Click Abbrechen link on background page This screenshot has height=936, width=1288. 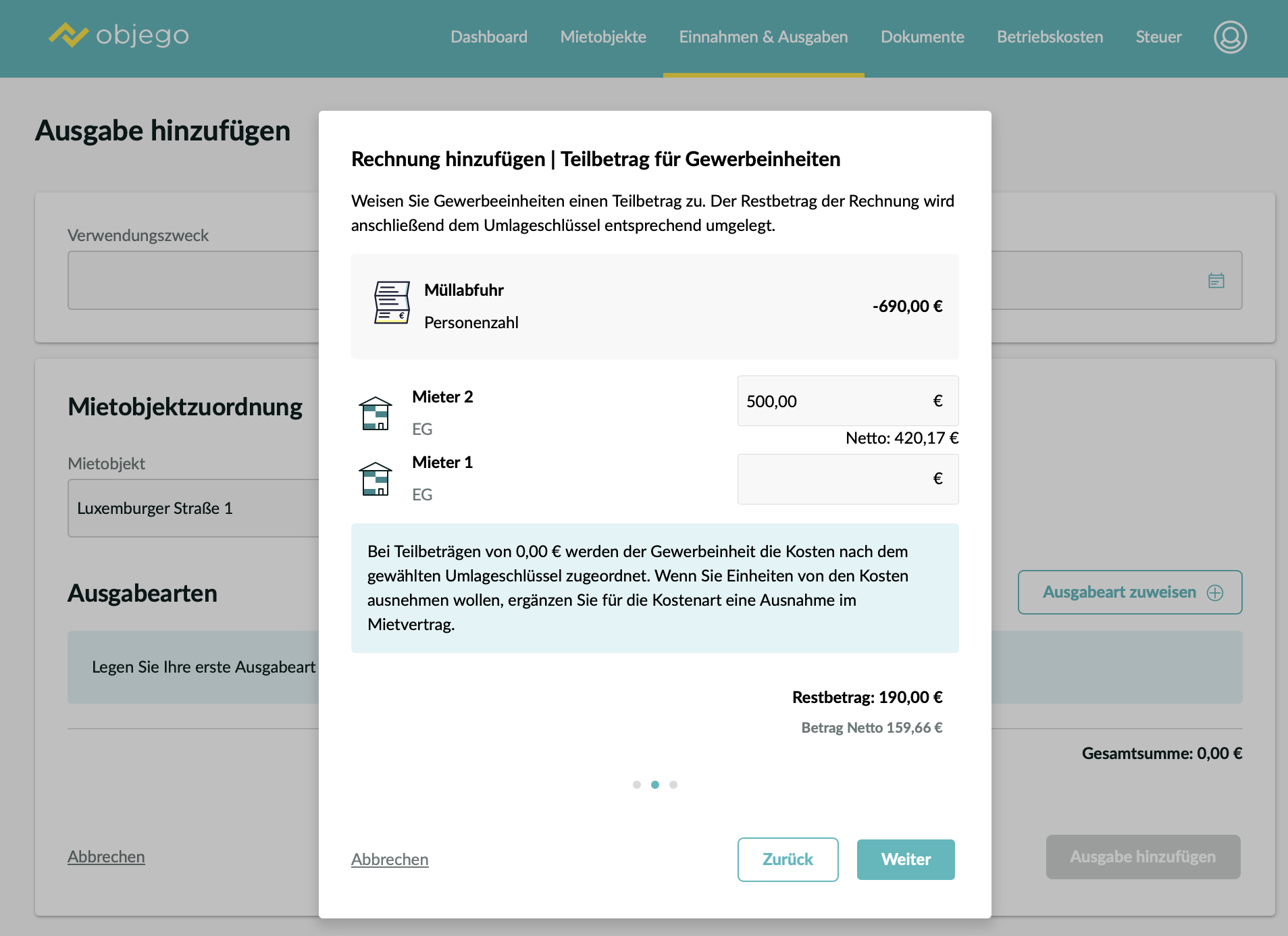point(106,857)
